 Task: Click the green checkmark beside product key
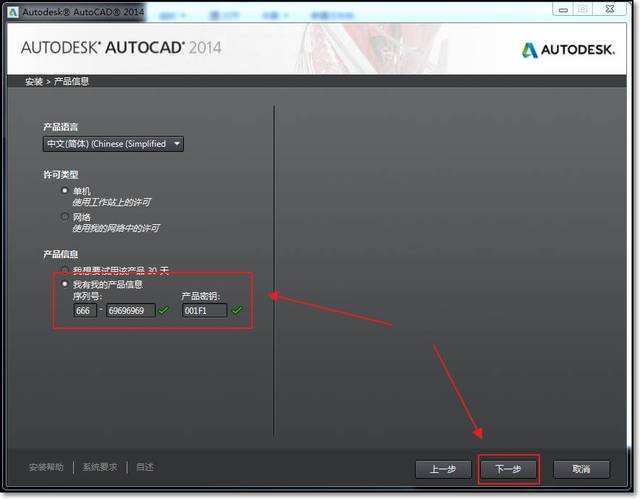pyautogui.click(x=237, y=310)
